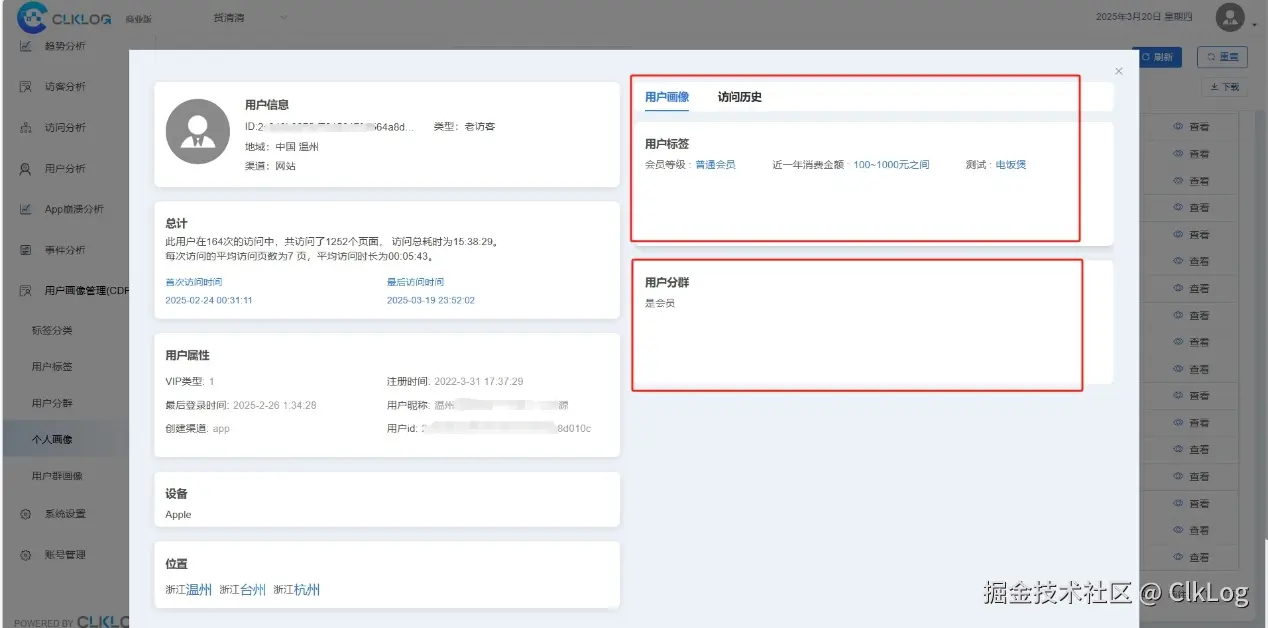Click the 重置 reset button
This screenshot has width=1268, height=628.
pos(1223,57)
